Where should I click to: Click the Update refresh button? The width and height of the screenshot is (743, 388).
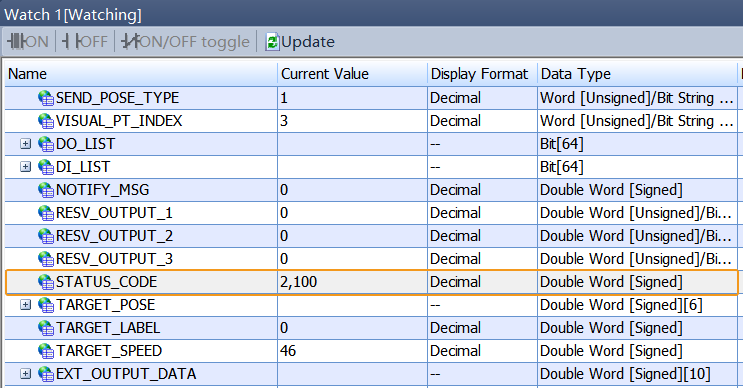[300, 42]
